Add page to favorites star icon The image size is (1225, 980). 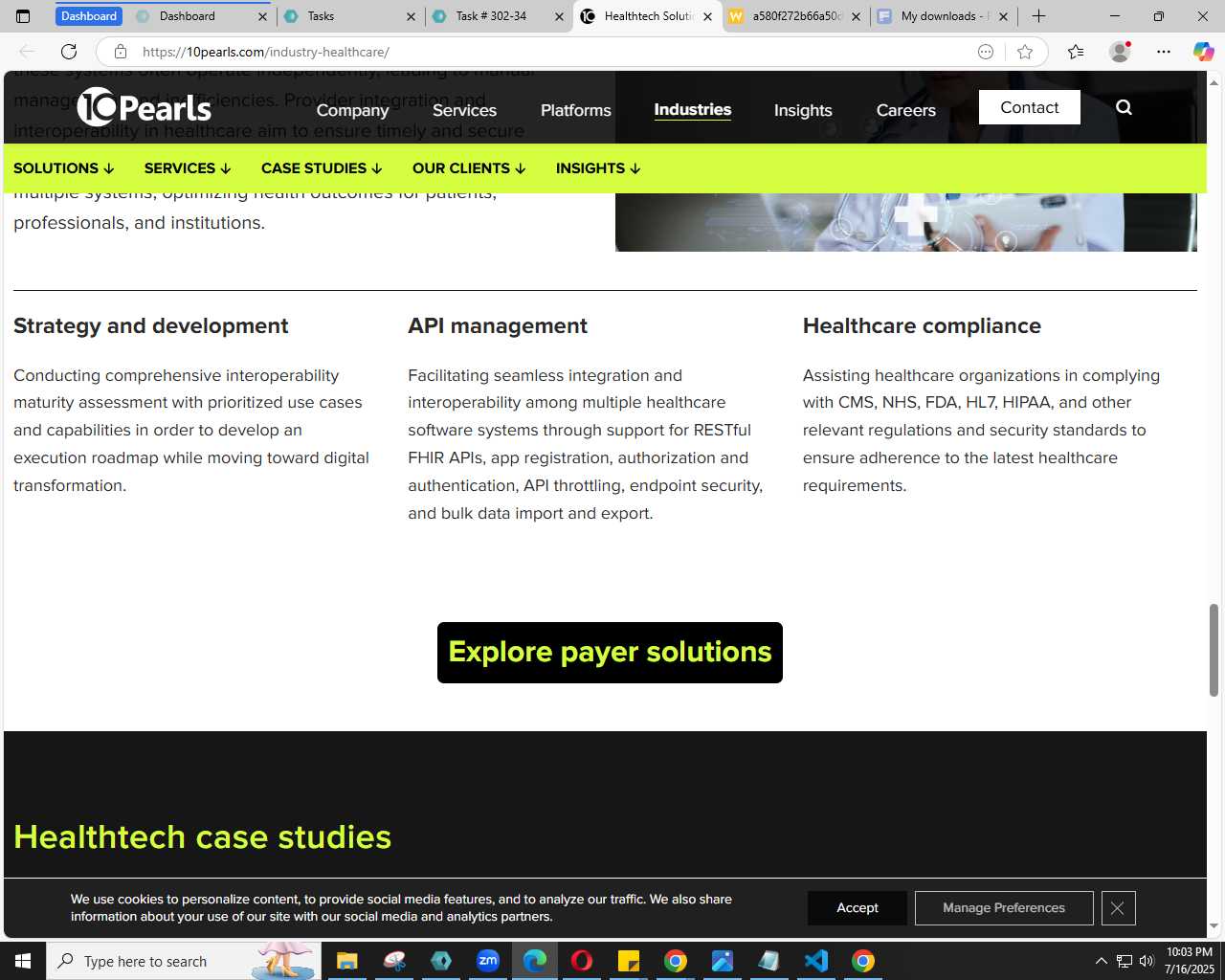pos(1025,52)
